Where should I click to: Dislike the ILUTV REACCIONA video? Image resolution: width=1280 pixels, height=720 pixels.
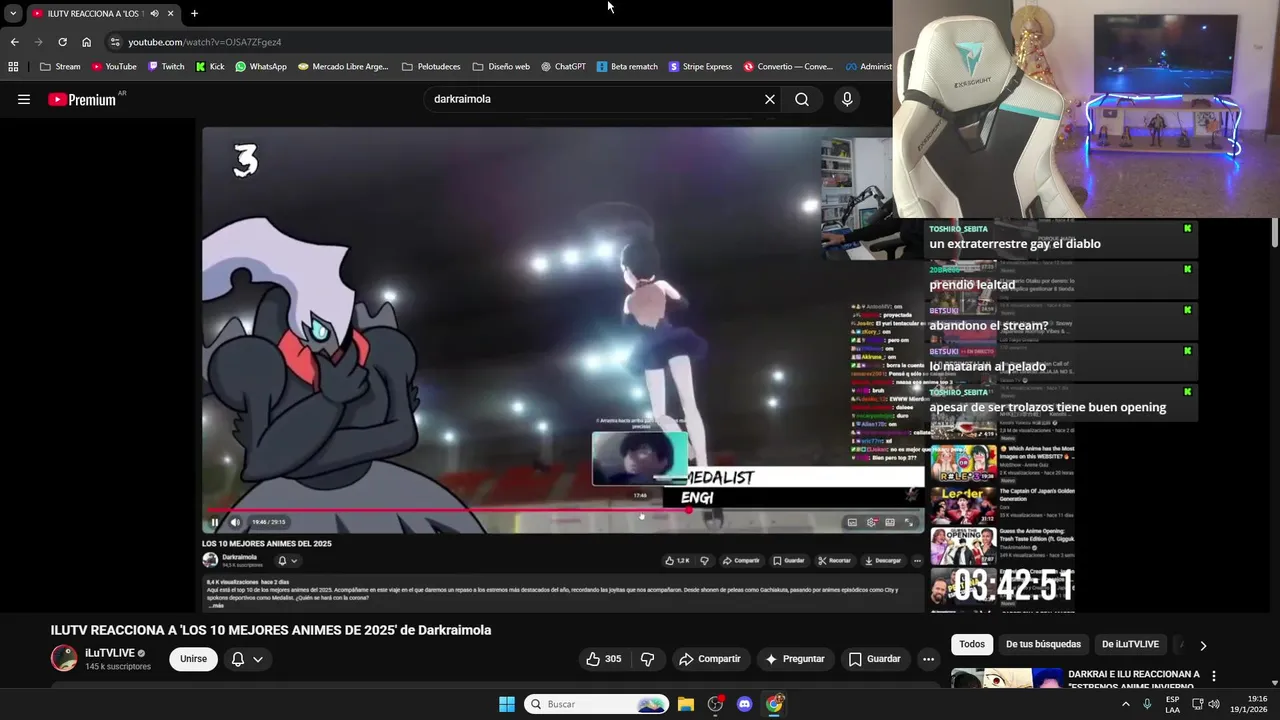point(647,659)
